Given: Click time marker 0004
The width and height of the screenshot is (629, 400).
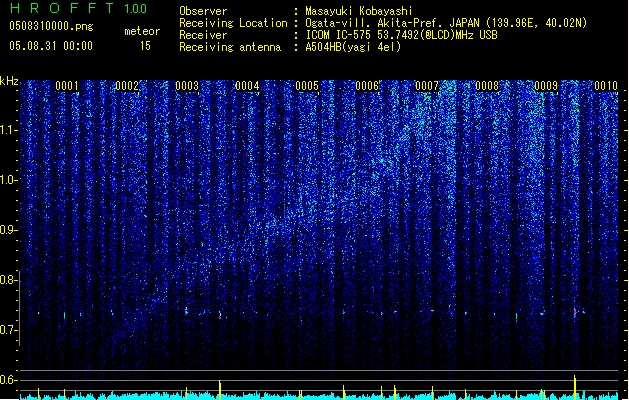Looking at the screenshot, I should click(x=247, y=86).
